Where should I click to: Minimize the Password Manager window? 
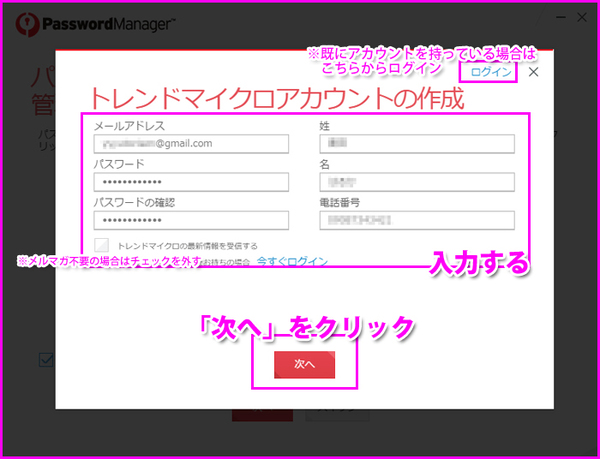(x=561, y=17)
